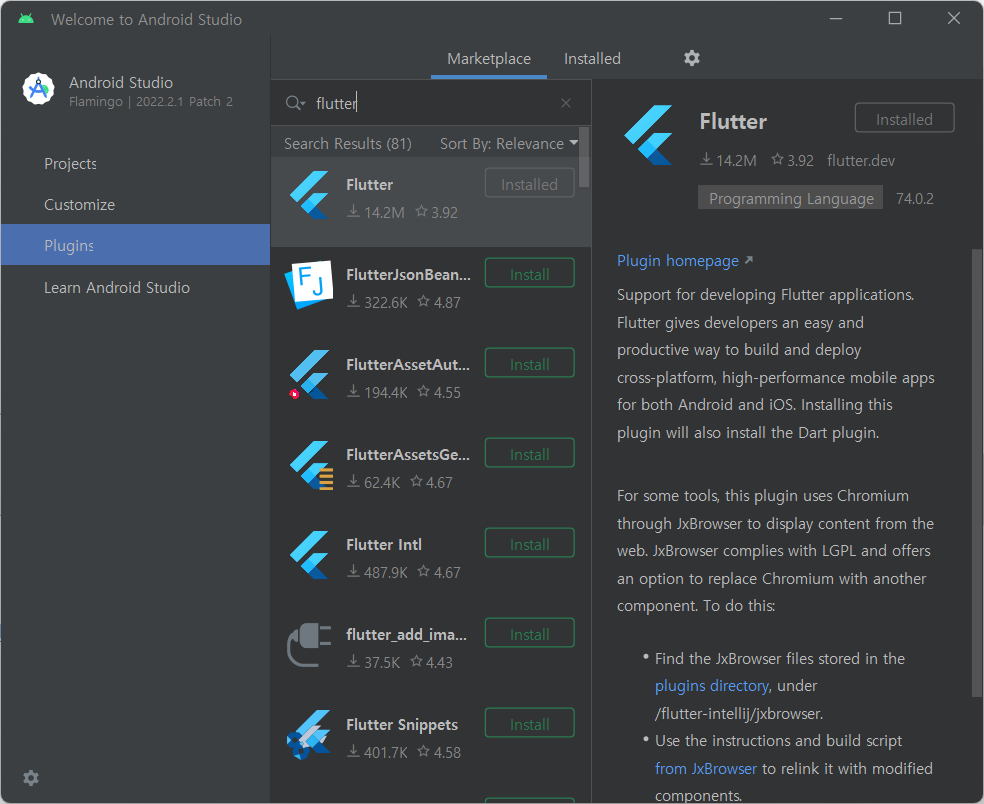Select the flutter_add_ima plug icon
The image size is (984, 804).
click(x=309, y=645)
